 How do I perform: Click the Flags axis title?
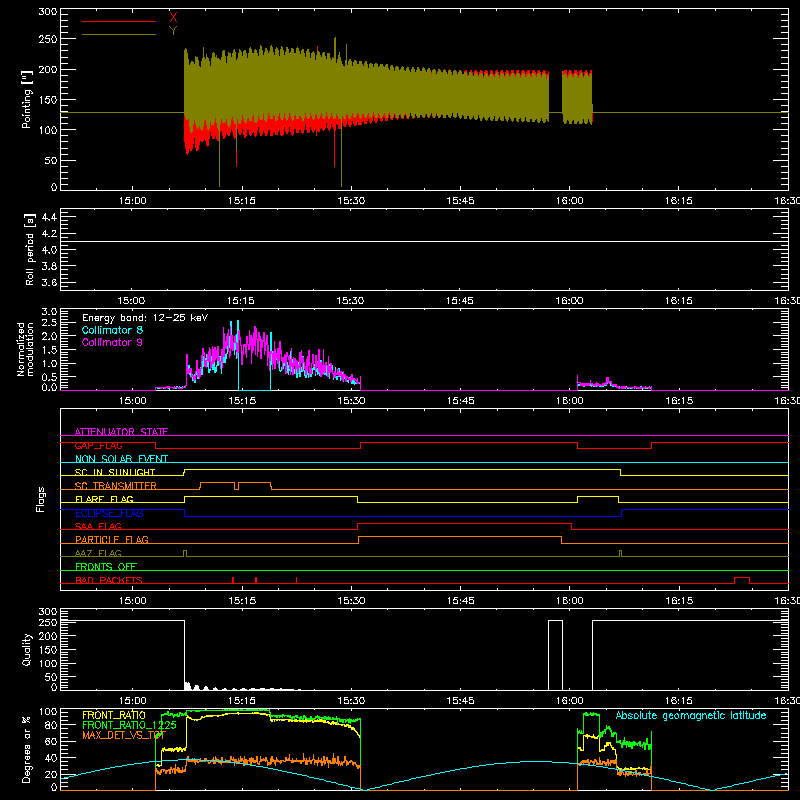tap(40, 499)
